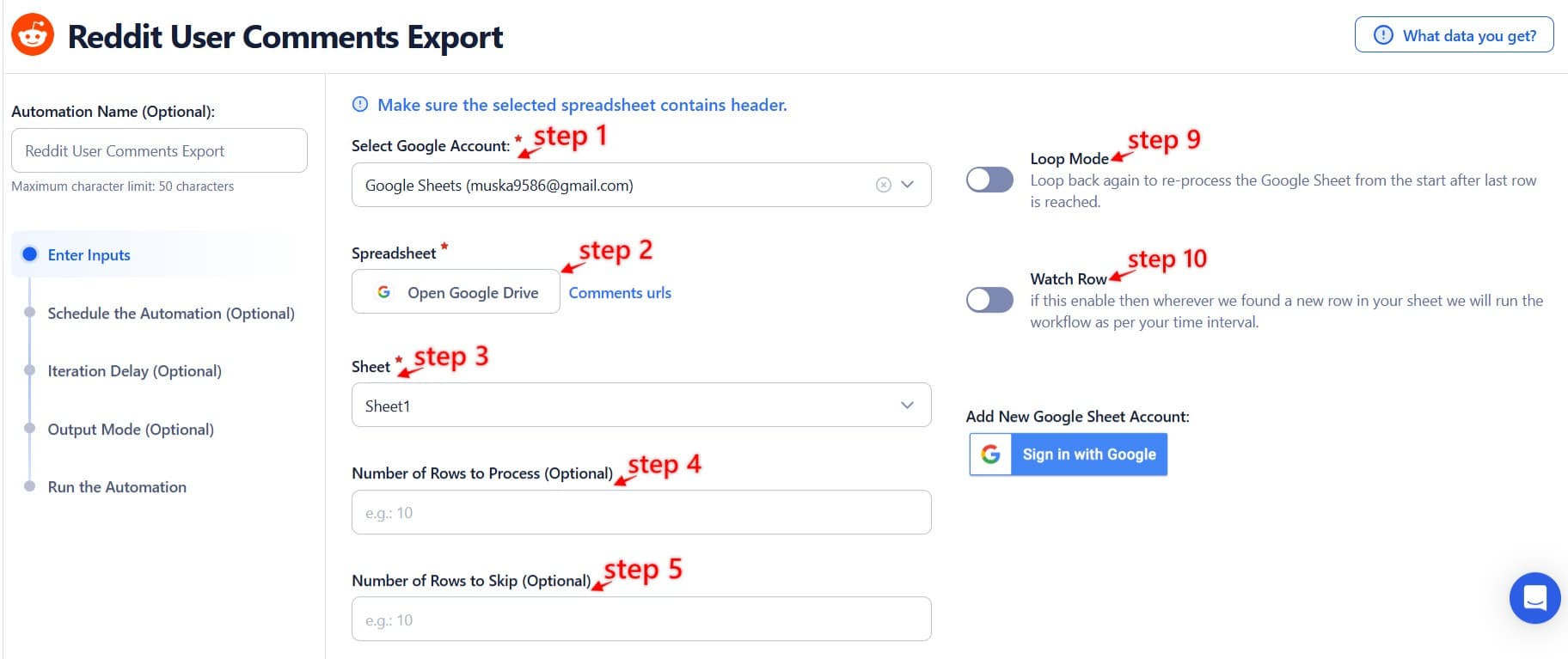Open the Iteration Delay step
1568x659 pixels.
click(134, 371)
